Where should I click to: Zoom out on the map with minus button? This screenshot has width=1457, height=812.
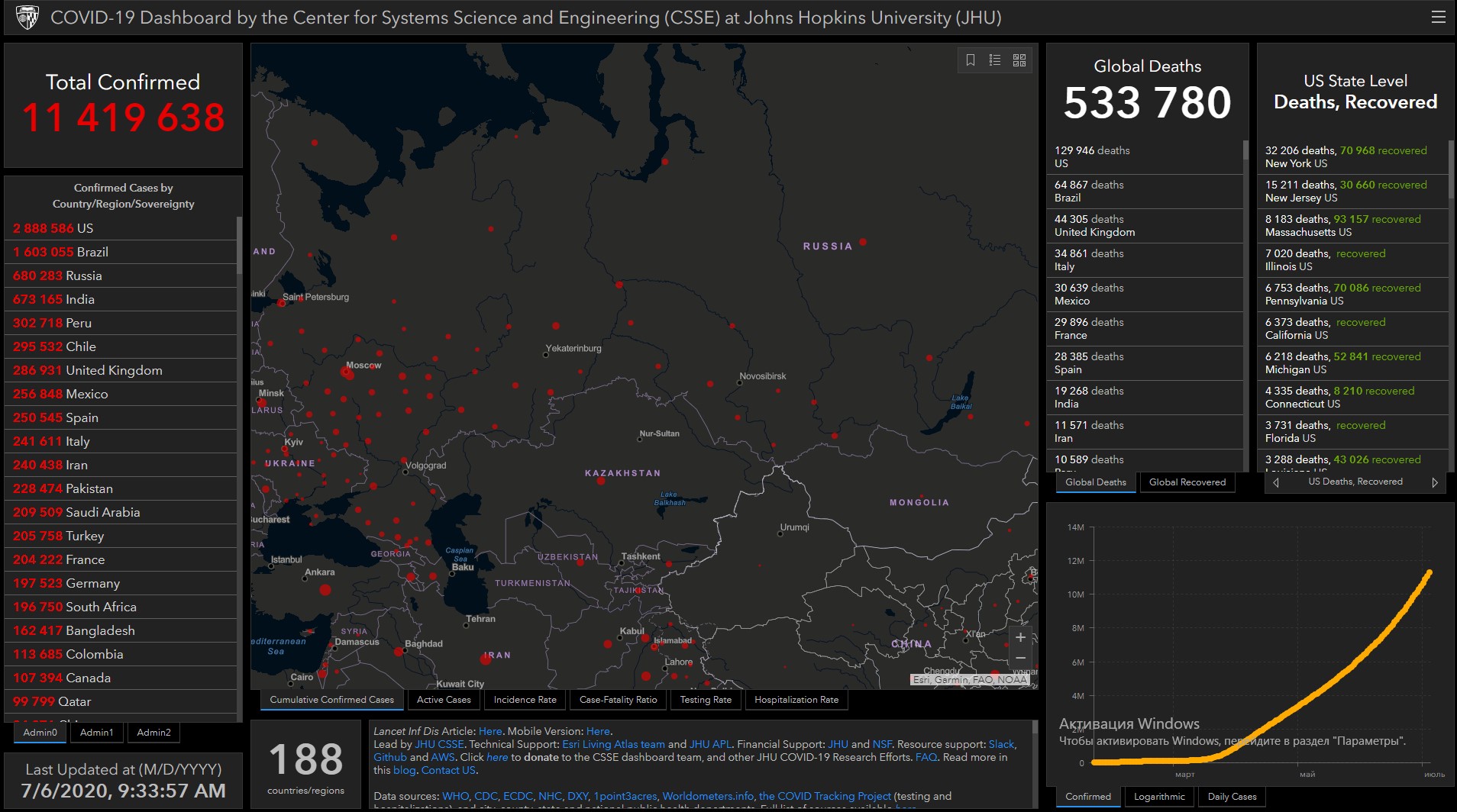pyautogui.click(x=1020, y=658)
